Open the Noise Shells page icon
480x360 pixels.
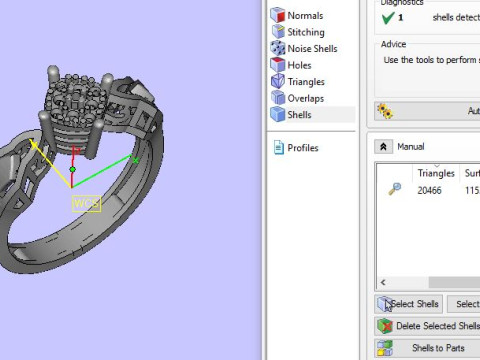click(277, 48)
